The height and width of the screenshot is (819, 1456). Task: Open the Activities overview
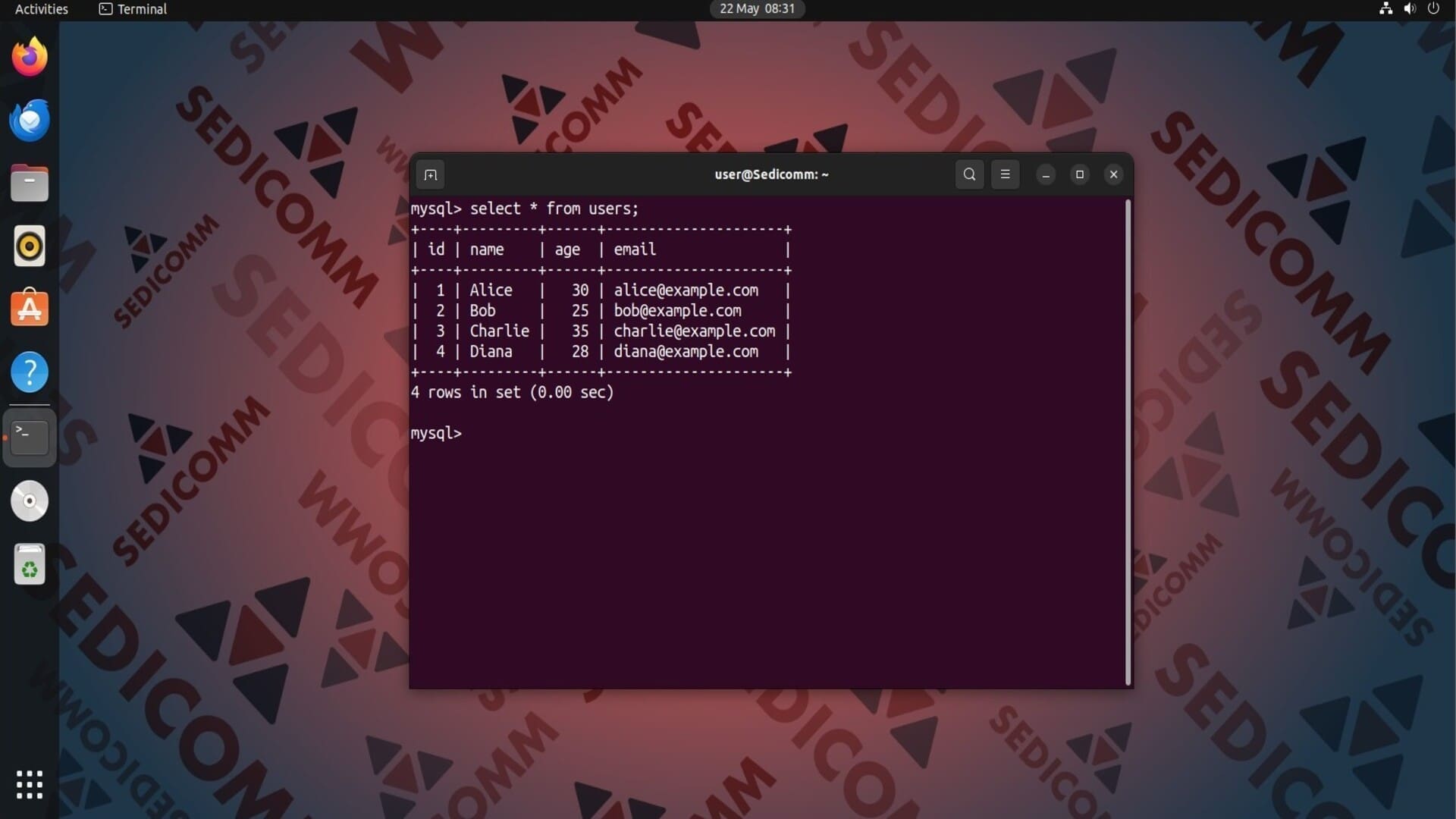(x=42, y=9)
